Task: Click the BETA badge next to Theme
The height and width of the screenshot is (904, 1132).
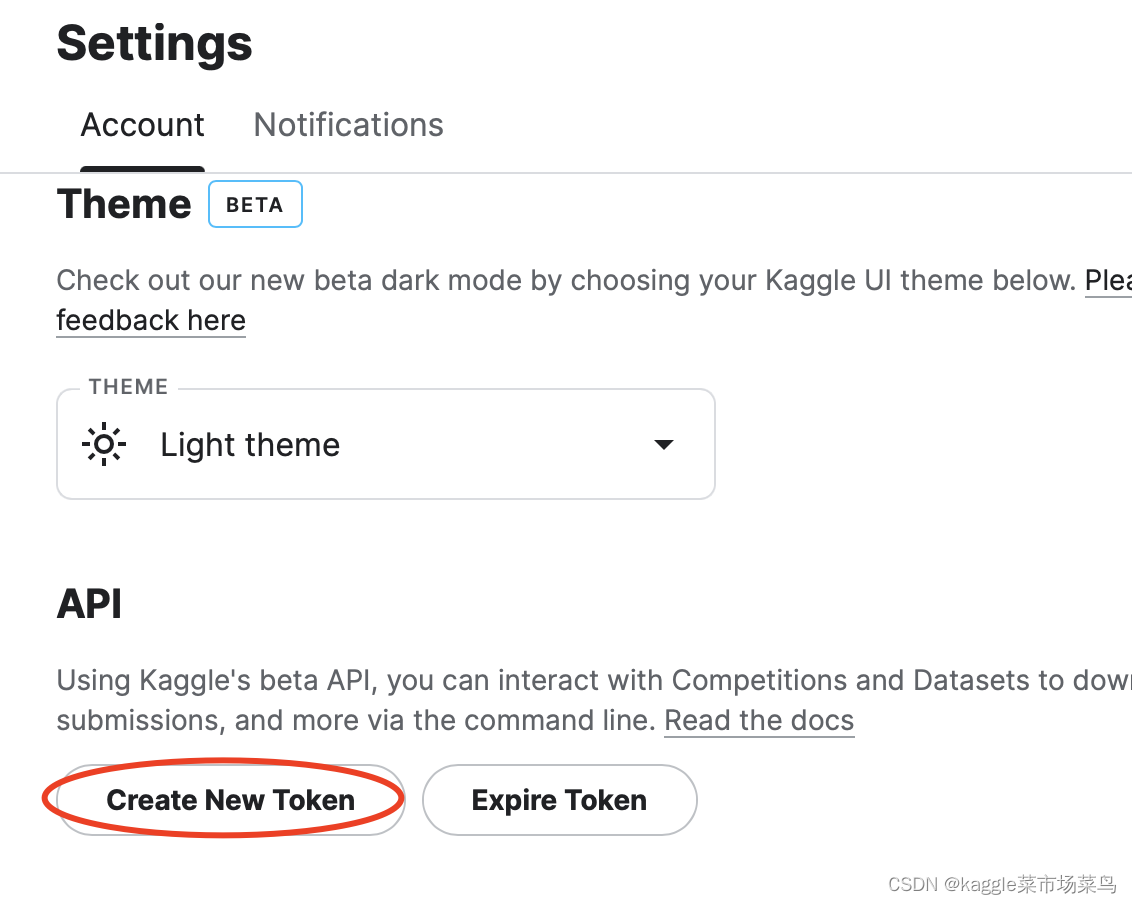Action: pos(255,205)
